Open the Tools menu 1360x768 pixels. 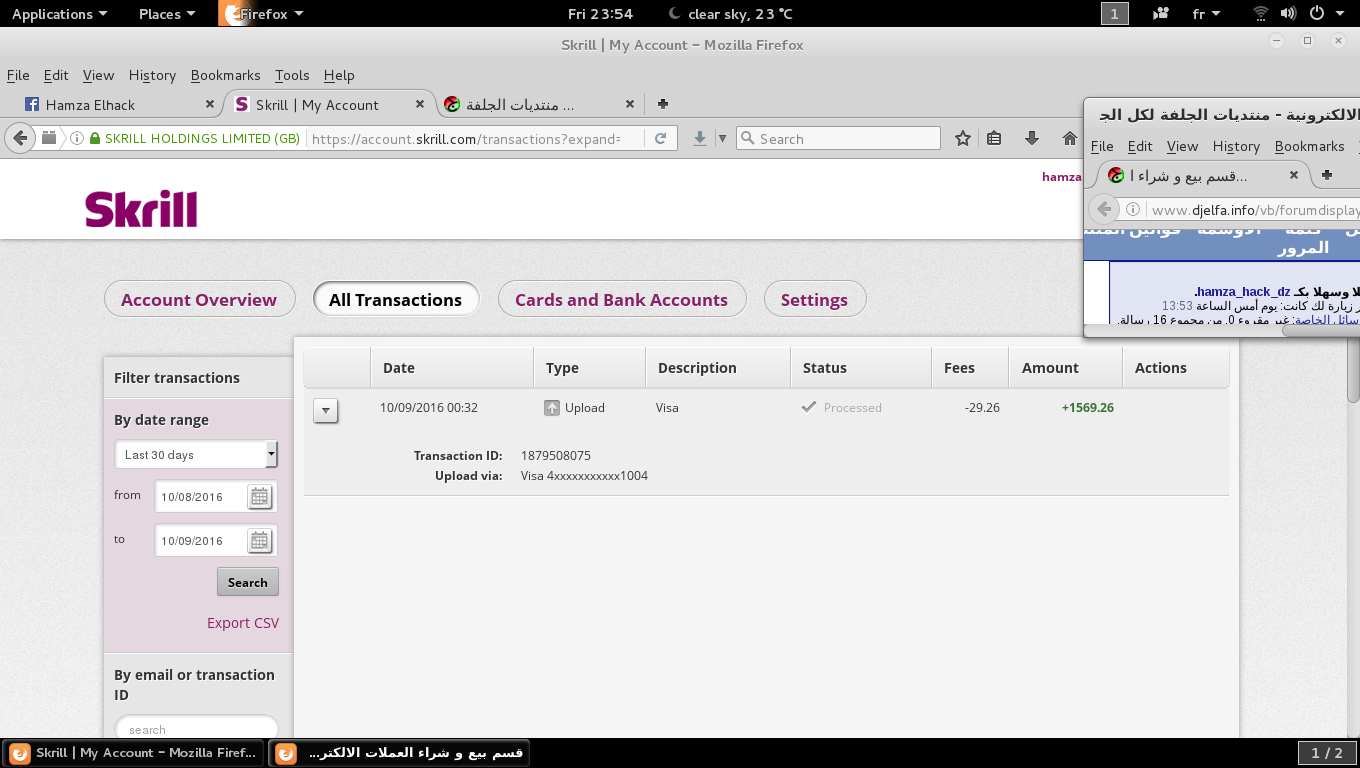click(292, 75)
